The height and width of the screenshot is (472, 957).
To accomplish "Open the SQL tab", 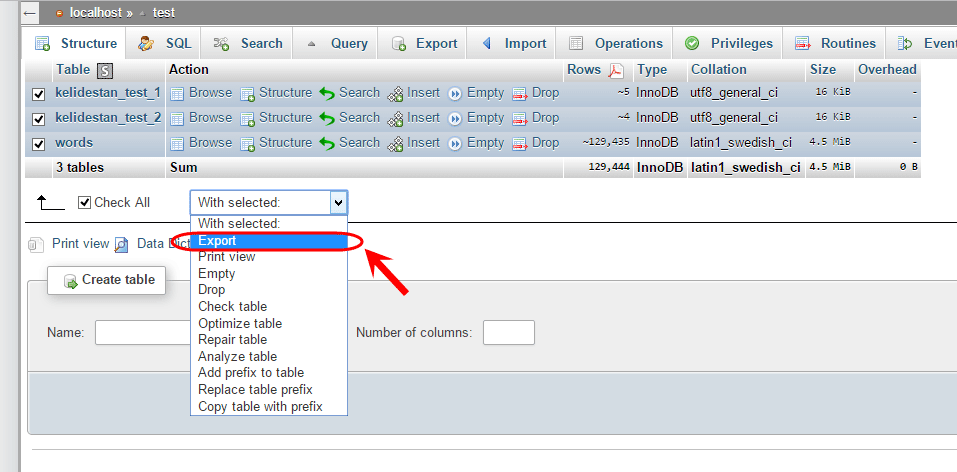I will [164, 43].
